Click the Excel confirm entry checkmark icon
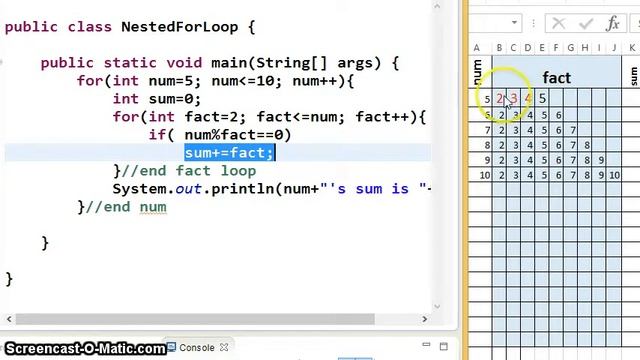Image resolution: width=640 pixels, height=360 pixels. [x=586, y=24]
